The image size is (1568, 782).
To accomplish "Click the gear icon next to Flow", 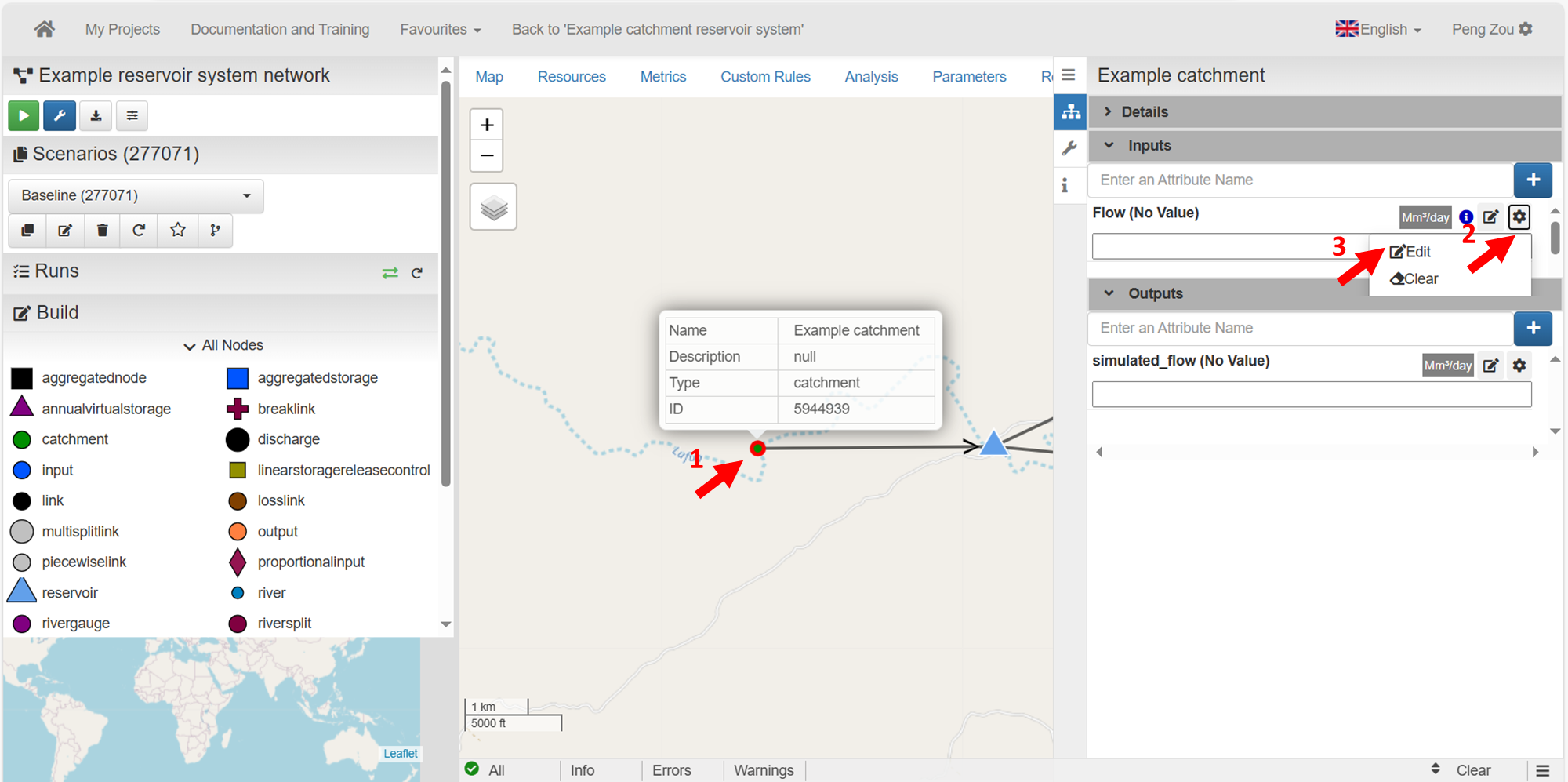I will tap(1519, 217).
